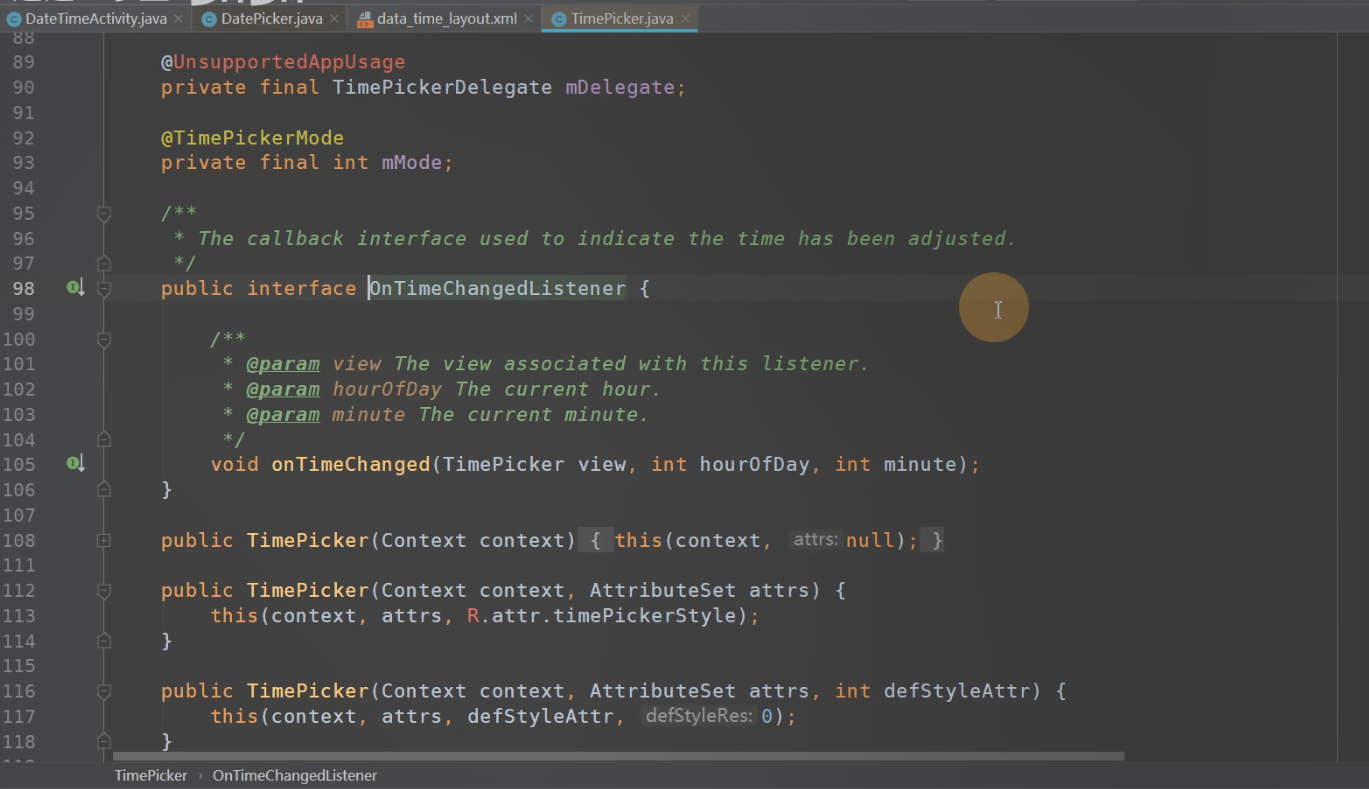The height and width of the screenshot is (789, 1369).
Task: Click the onTimeChanged method name
Action: 350,465
